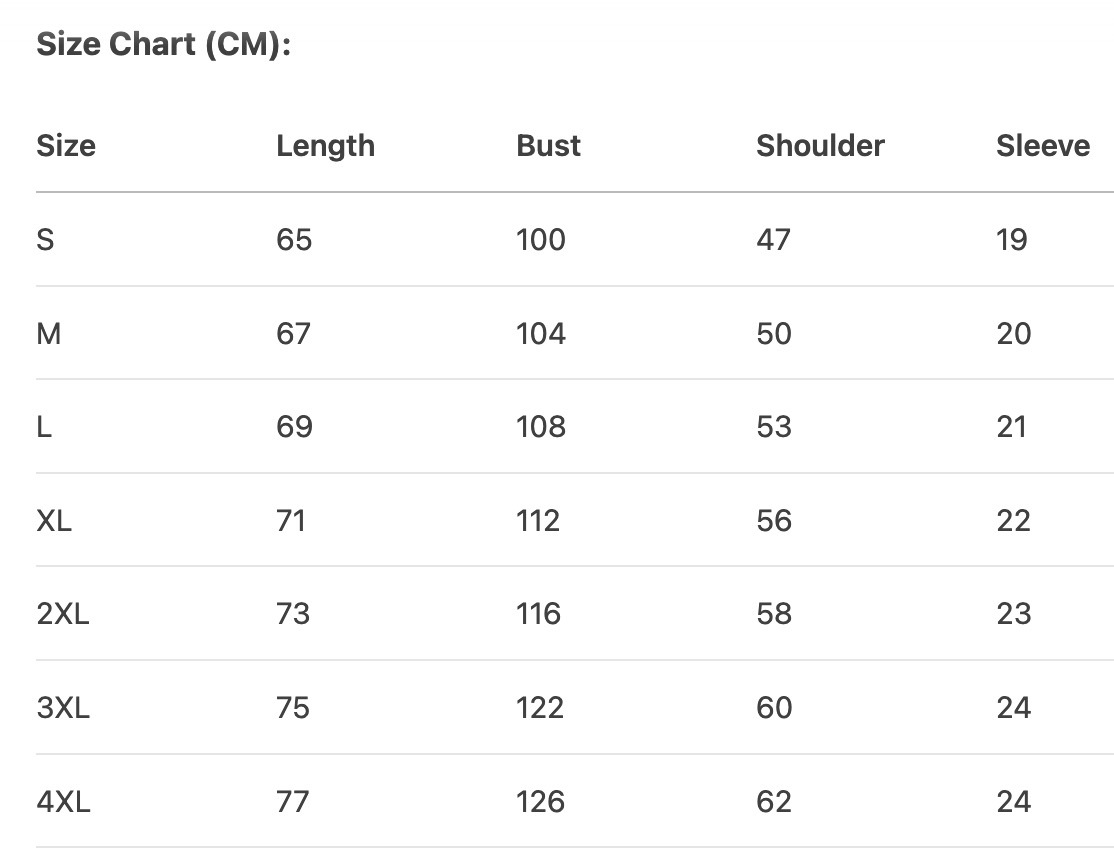Image resolution: width=1114 pixels, height=850 pixels.
Task: Select the 2XL size row label
Action: point(63,614)
